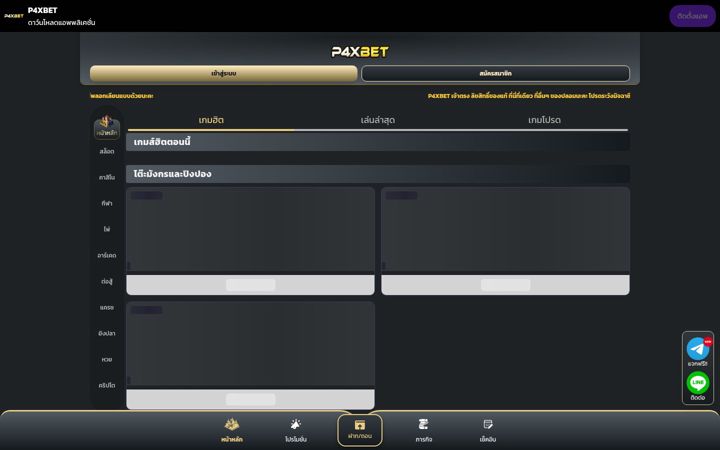Viewport: 720px width, 450px height.
Task: Click the small P4XBET app icon top-left
Action: click(14, 16)
